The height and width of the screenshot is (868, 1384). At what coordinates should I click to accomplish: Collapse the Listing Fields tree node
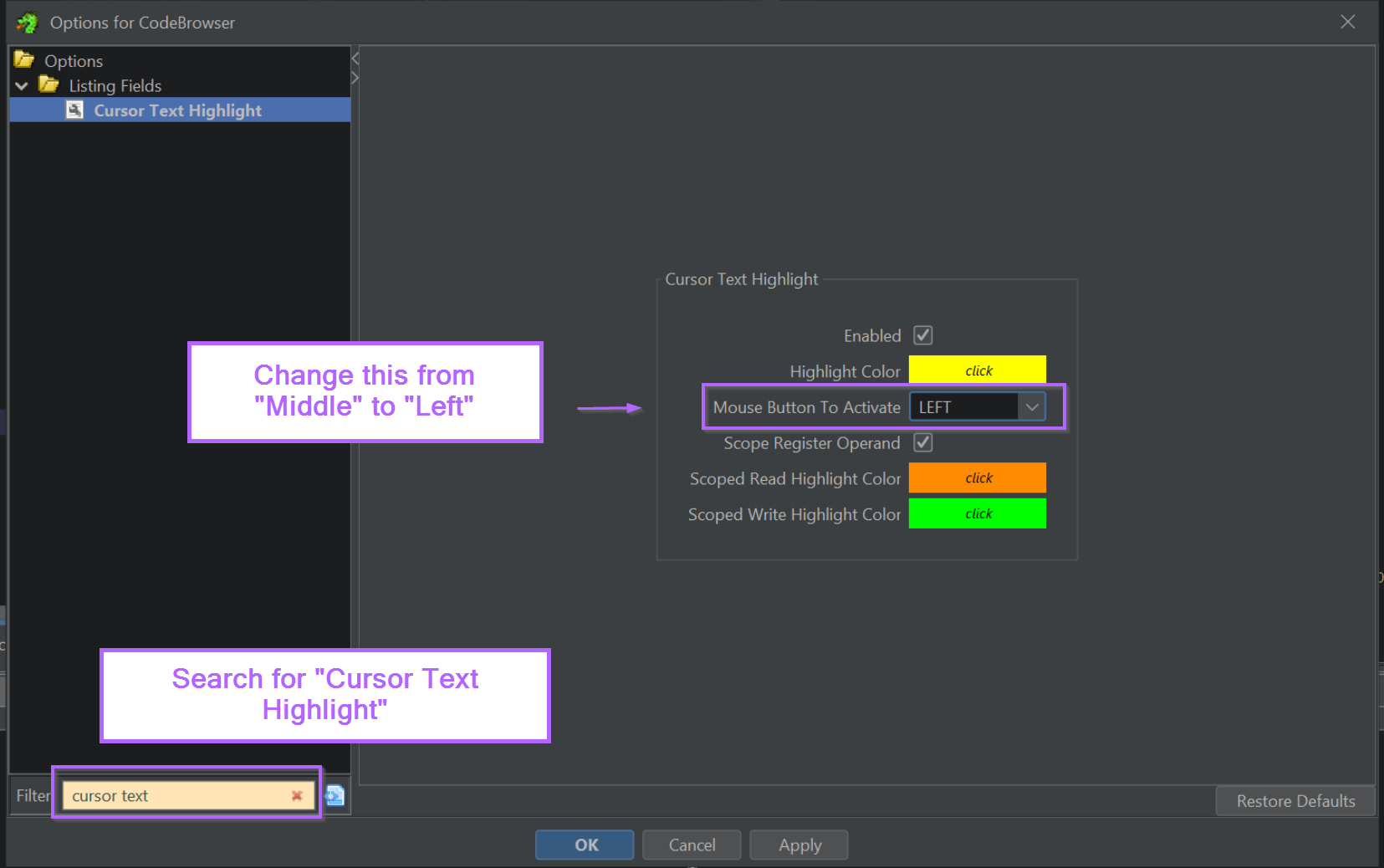[x=21, y=84]
